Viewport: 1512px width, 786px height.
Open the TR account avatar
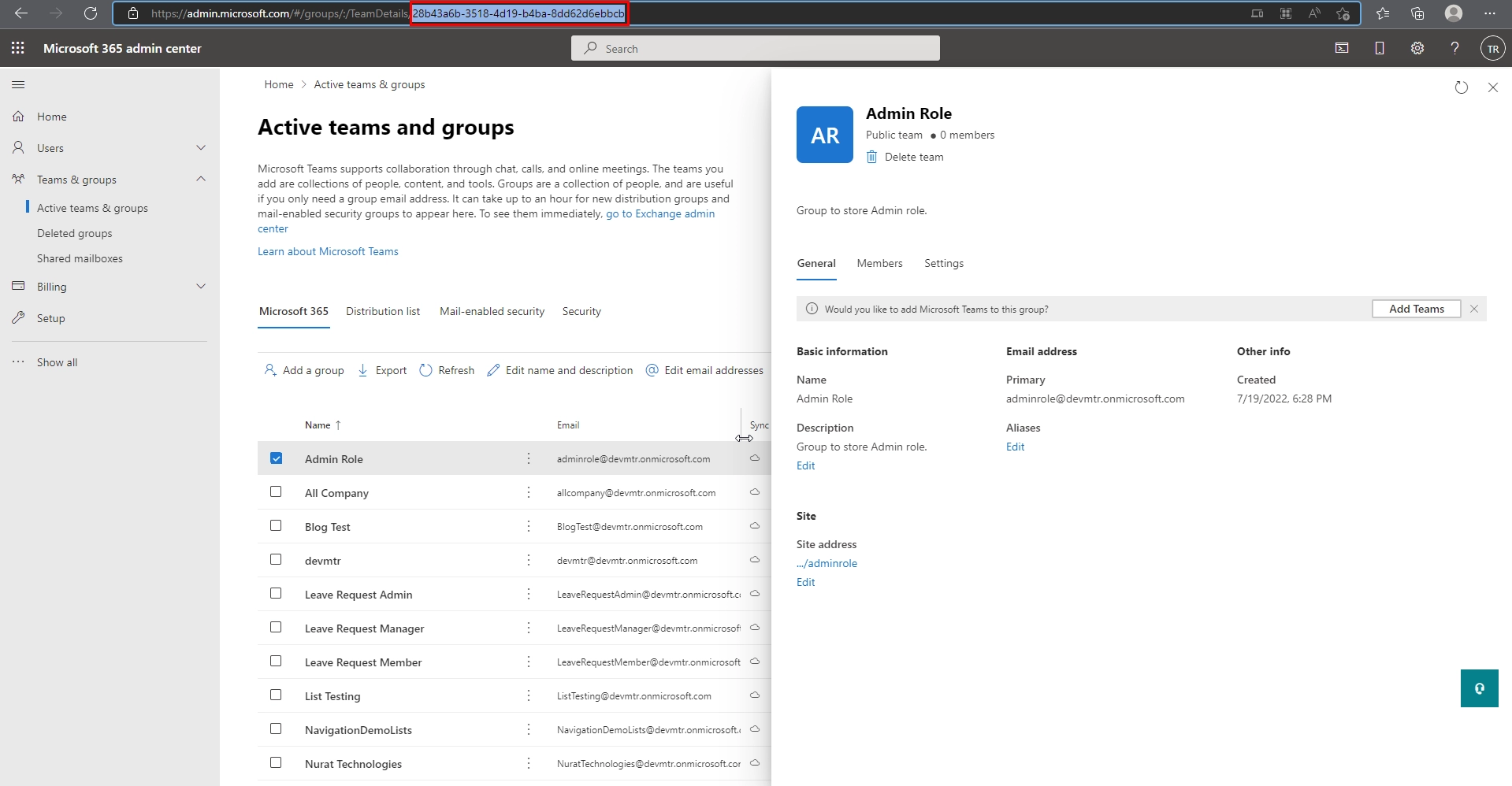[x=1492, y=49]
